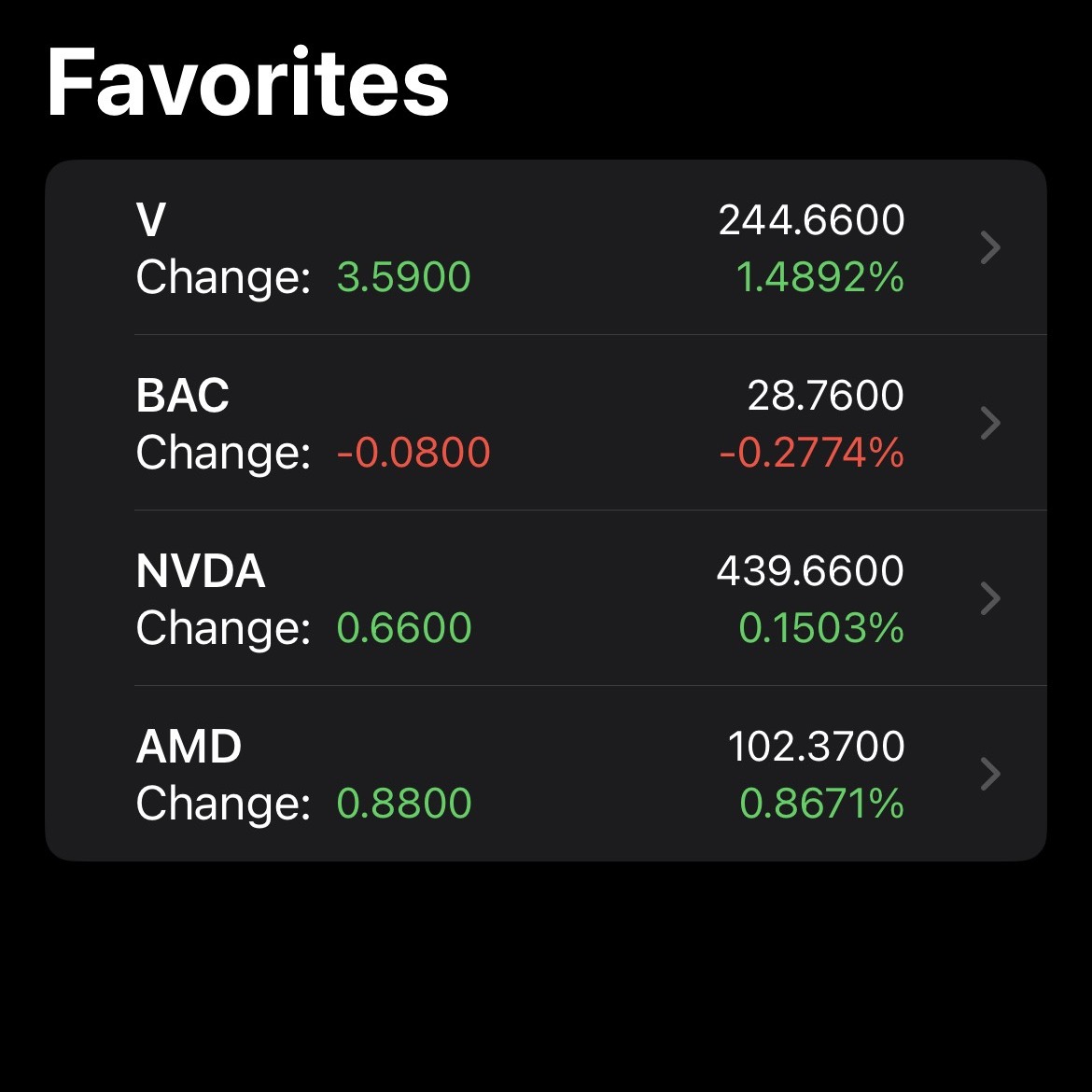1092x1092 pixels.
Task: Tap NVDA percent change 0.1503%
Action: tap(821, 628)
